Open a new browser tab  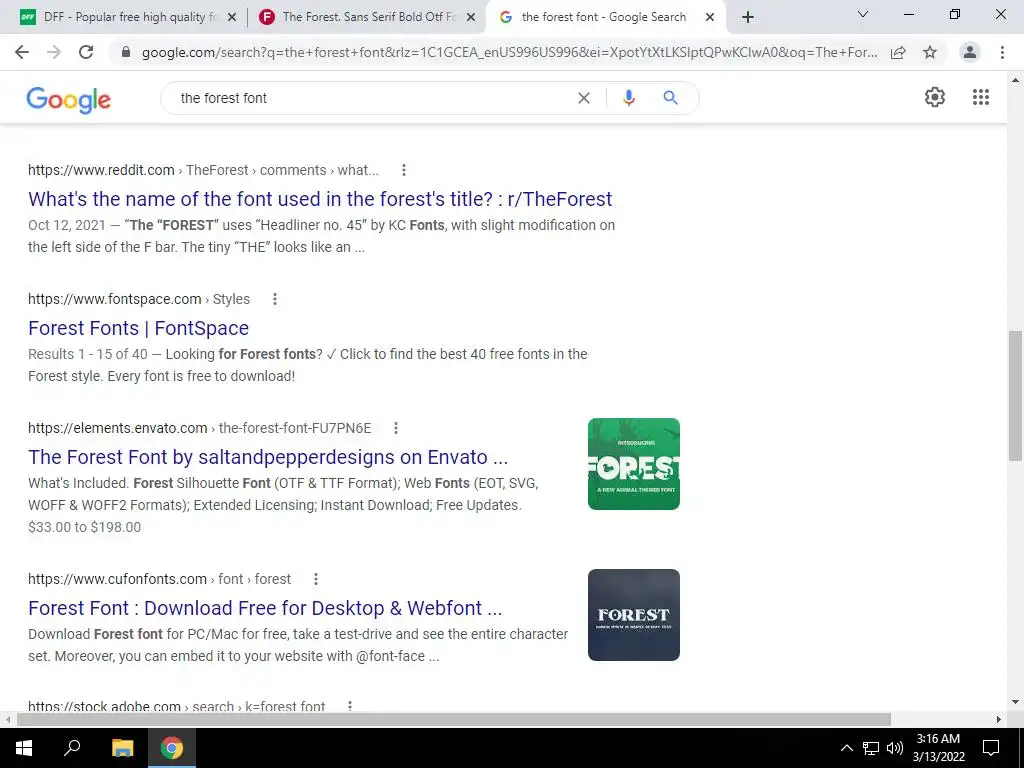click(x=748, y=17)
